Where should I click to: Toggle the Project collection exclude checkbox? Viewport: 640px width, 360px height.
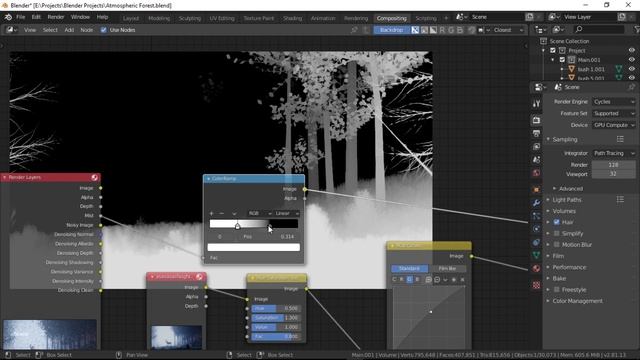tap(553, 51)
